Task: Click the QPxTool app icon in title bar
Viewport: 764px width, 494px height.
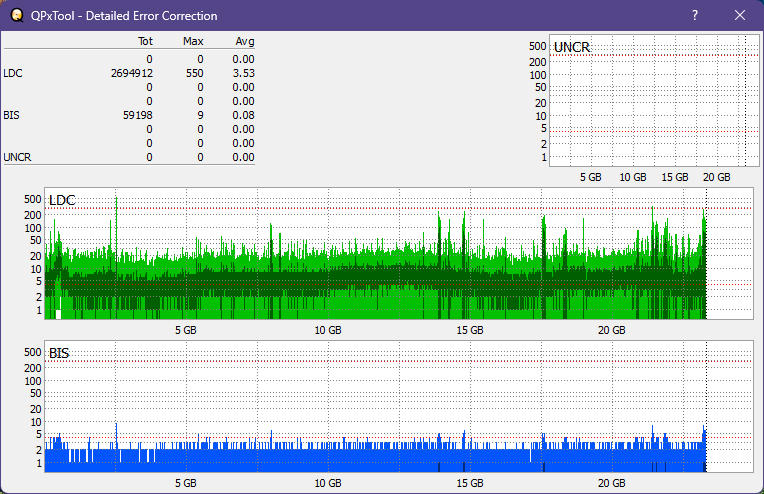Action: 17,15
